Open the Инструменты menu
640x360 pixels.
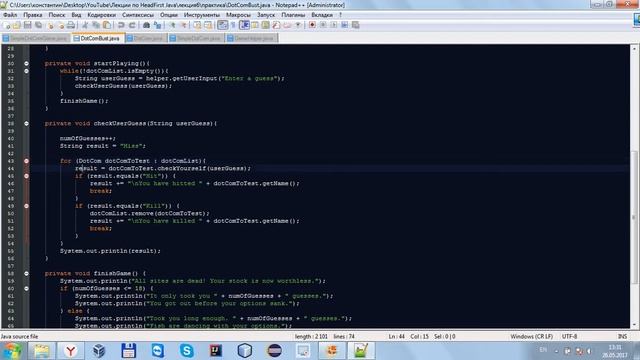202,15
